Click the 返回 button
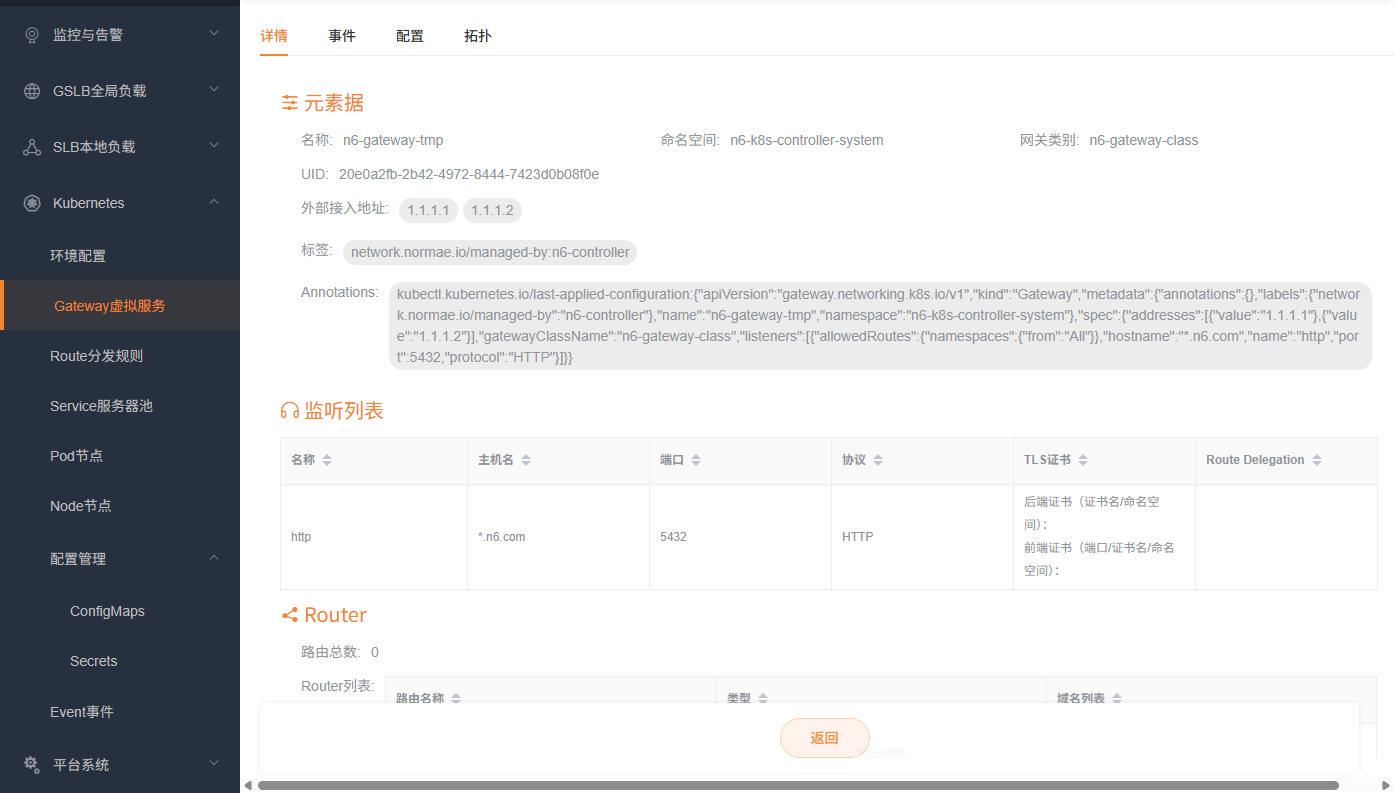This screenshot has width=1394, height=793. click(x=824, y=738)
